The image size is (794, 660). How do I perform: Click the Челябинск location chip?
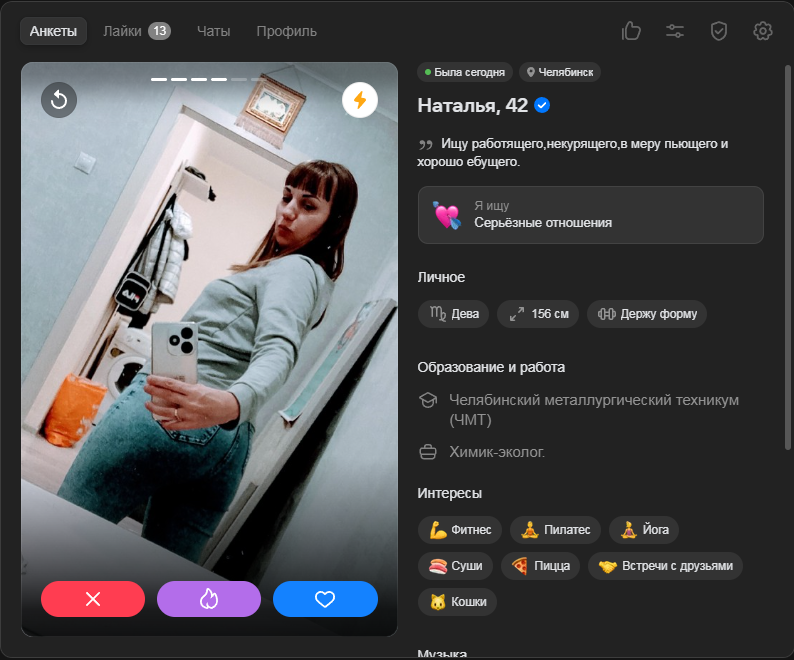(x=560, y=72)
